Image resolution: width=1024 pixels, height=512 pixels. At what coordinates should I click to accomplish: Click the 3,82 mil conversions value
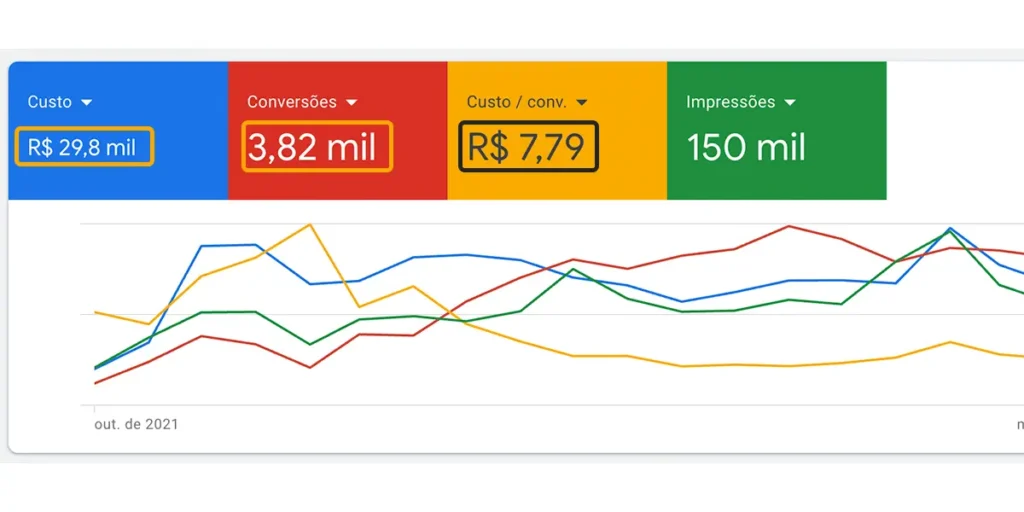point(316,148)
